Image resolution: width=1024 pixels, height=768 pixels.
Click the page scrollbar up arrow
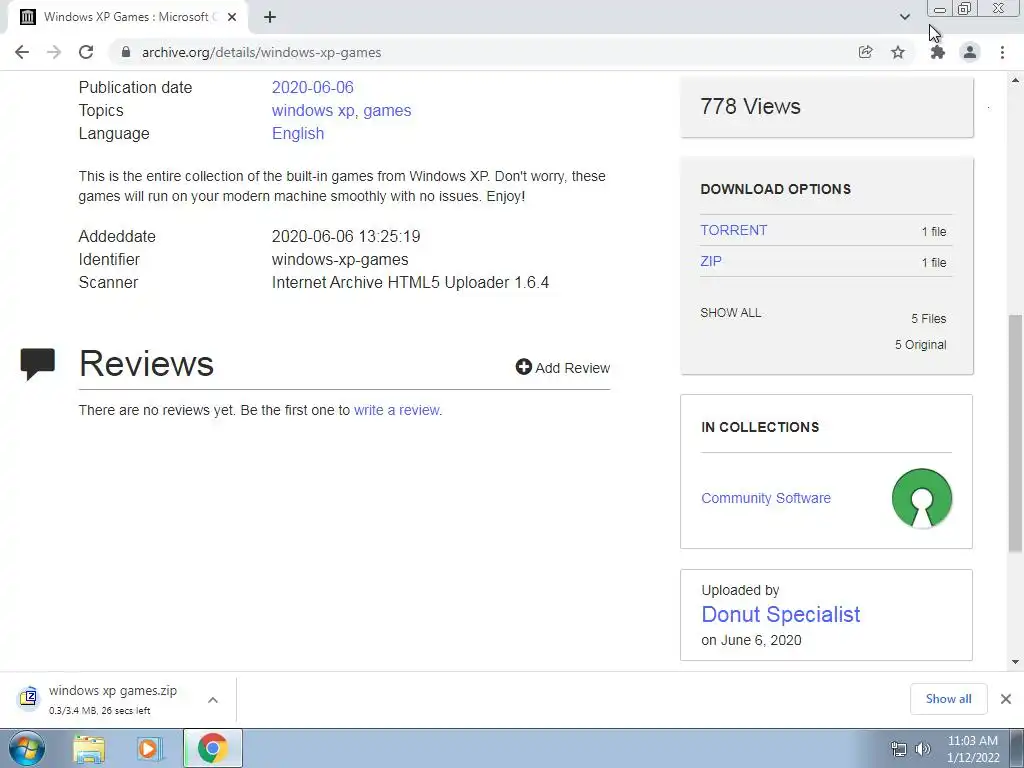click(x=1016, y=80)
